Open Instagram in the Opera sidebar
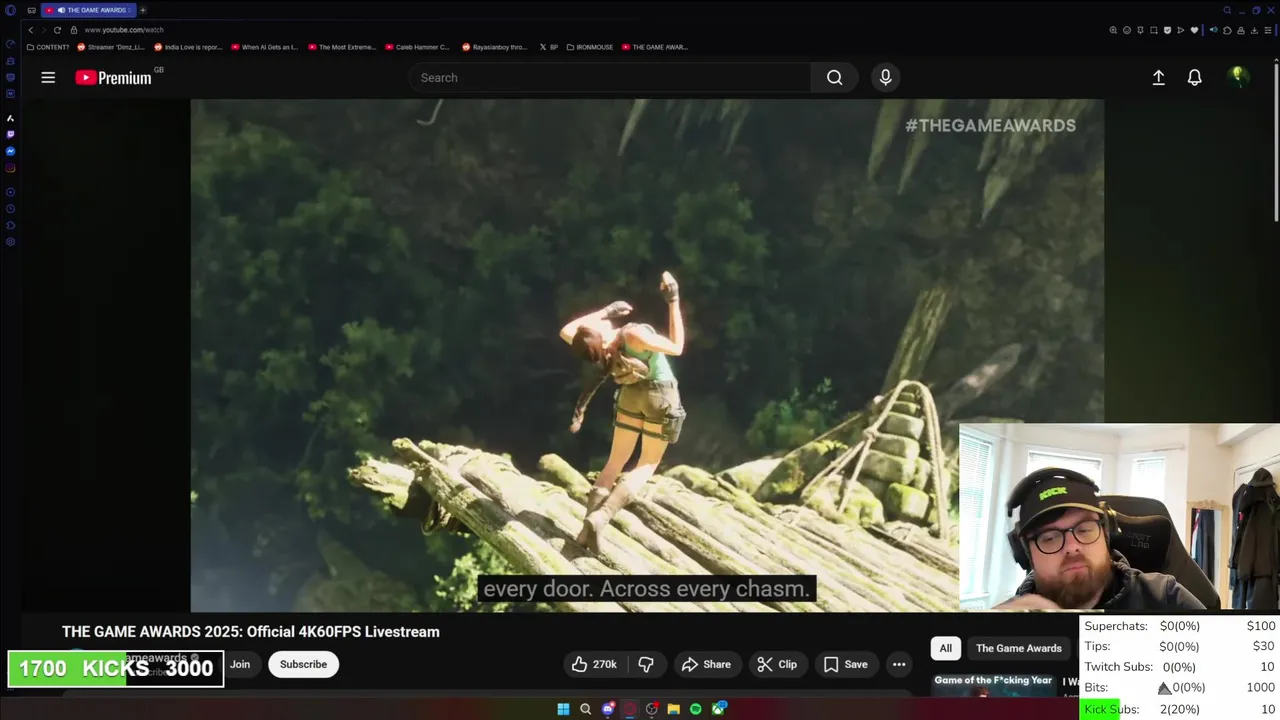This screenshot has height=720, width=1280. pos(10,168)
